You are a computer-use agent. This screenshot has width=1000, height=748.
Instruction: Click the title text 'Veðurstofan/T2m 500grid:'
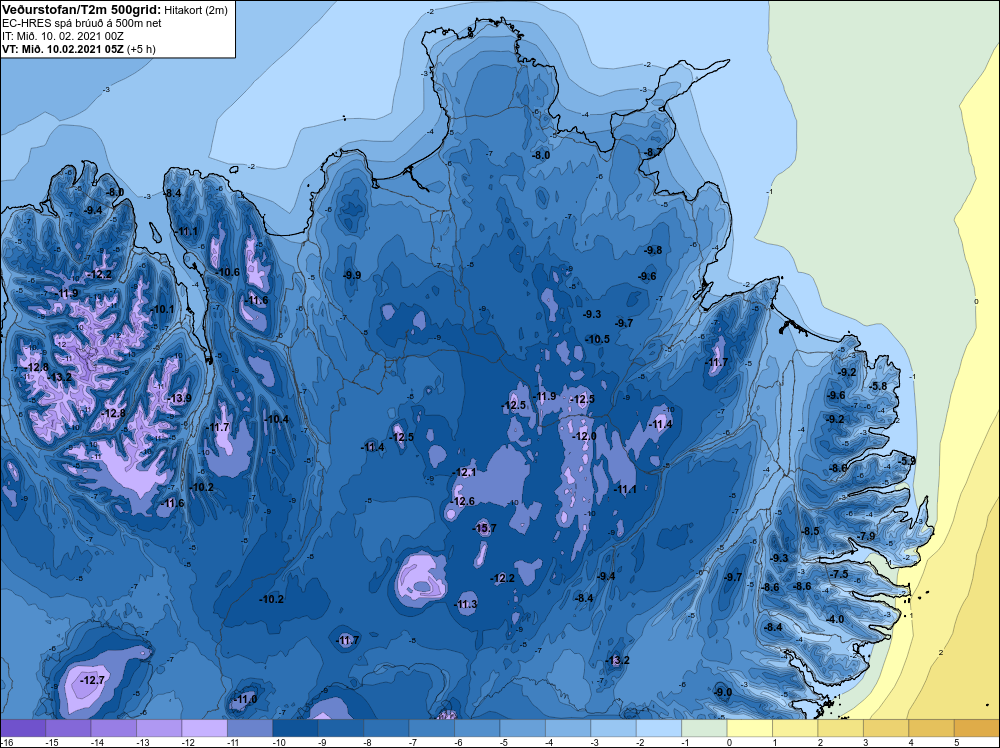(x=81, y=10)
